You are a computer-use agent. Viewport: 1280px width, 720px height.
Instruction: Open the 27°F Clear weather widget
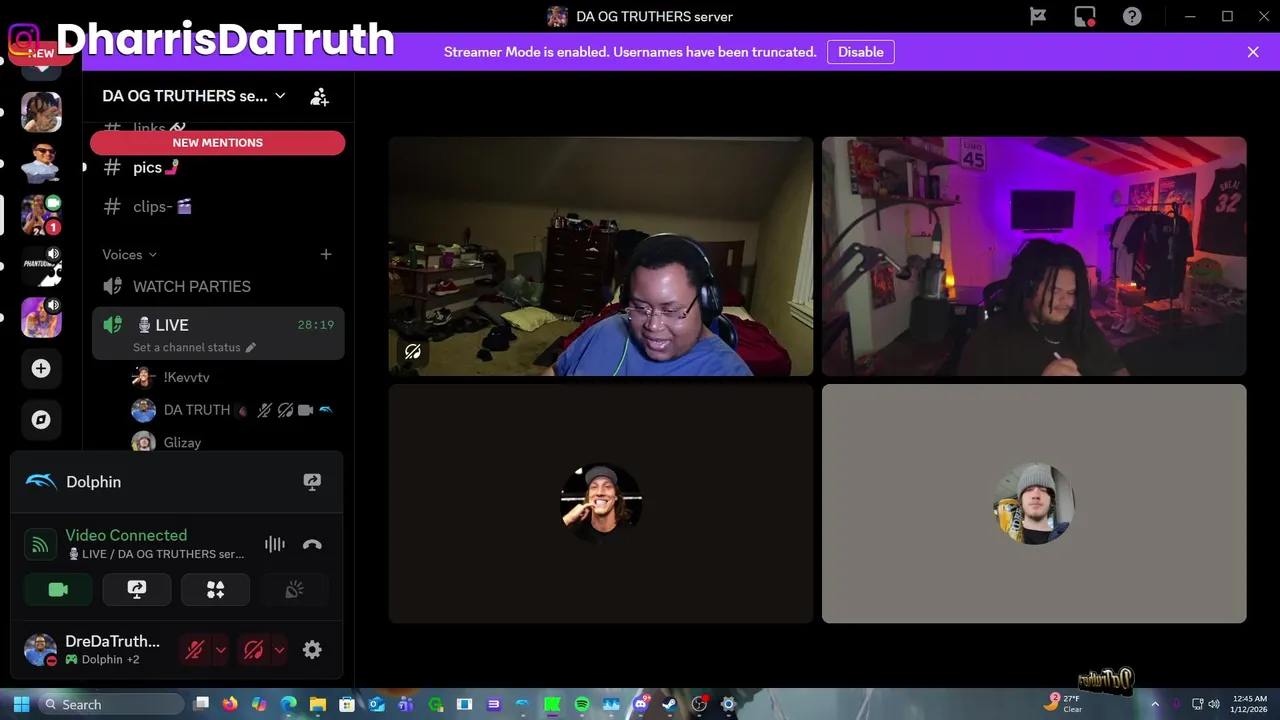point(1063,704)
